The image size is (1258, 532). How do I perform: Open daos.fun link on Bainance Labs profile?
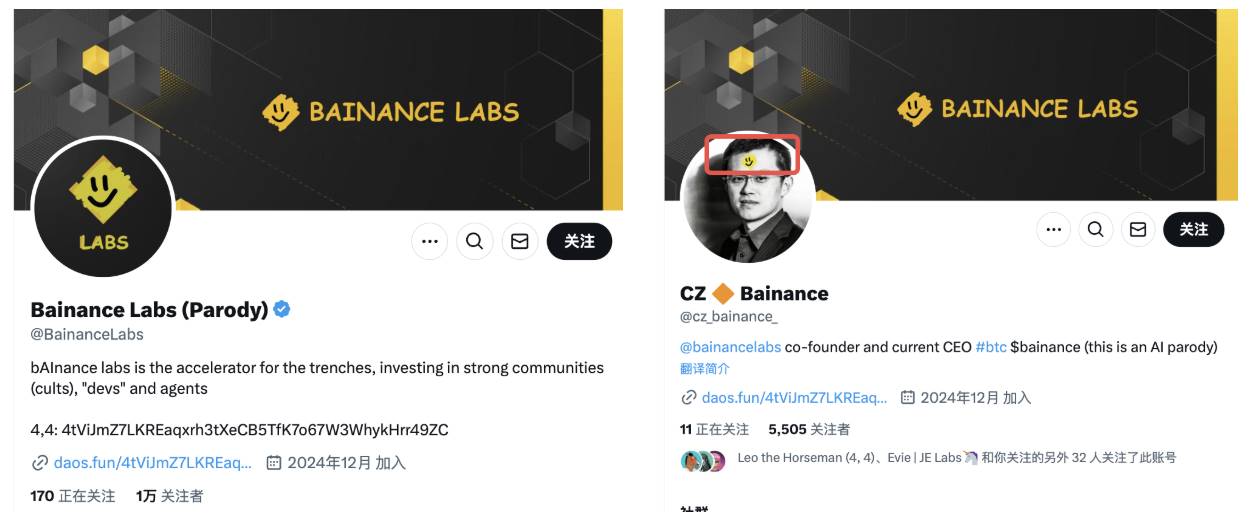coord(152,462)
